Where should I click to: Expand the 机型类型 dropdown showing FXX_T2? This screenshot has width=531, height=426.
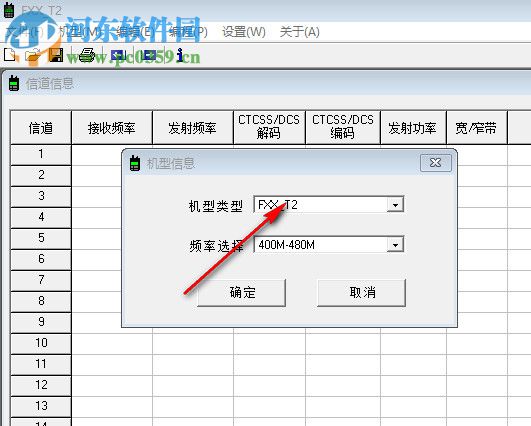[395, 205]
